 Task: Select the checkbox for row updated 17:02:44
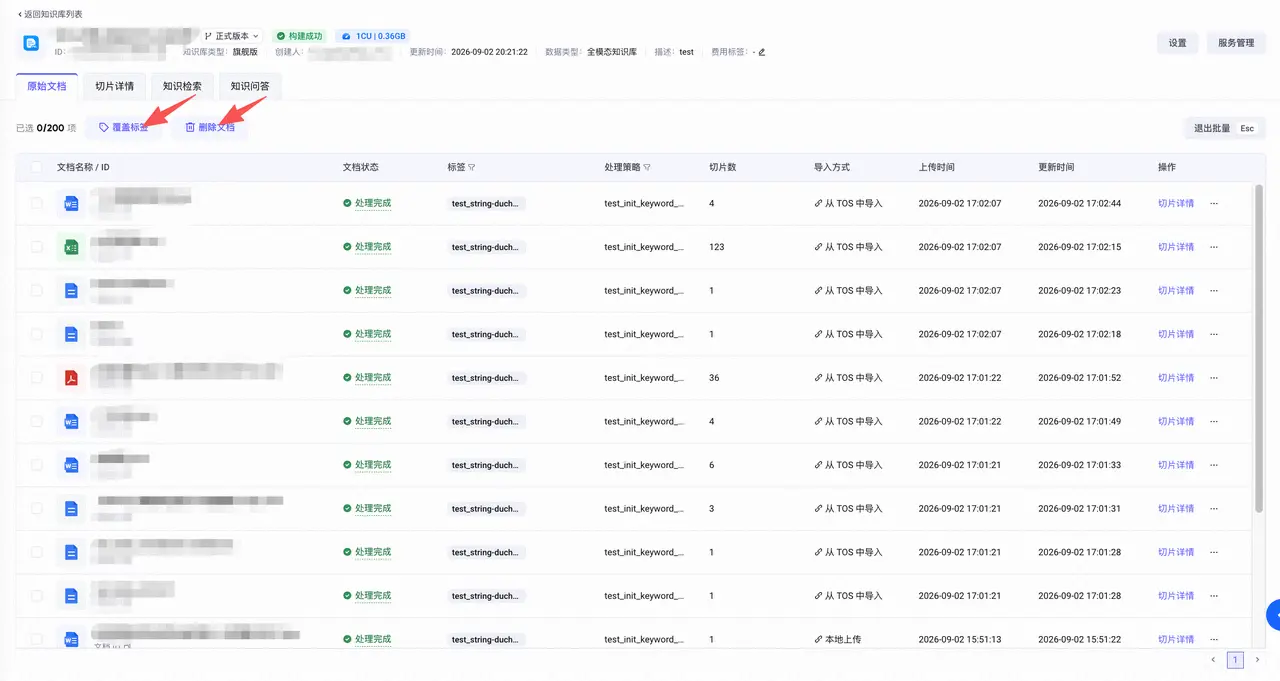[37, 203]
